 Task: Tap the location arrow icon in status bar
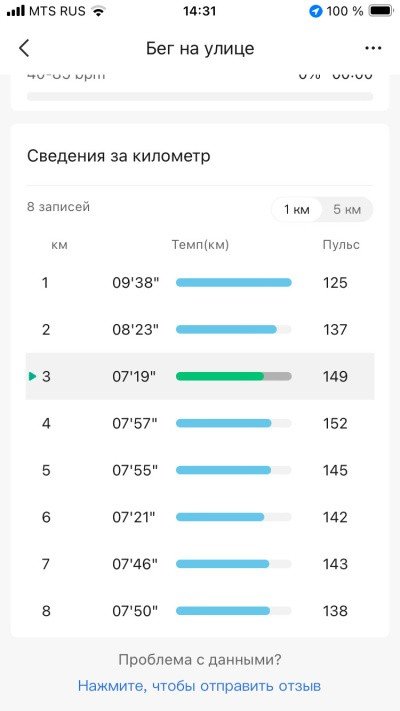tap(316, 11)
